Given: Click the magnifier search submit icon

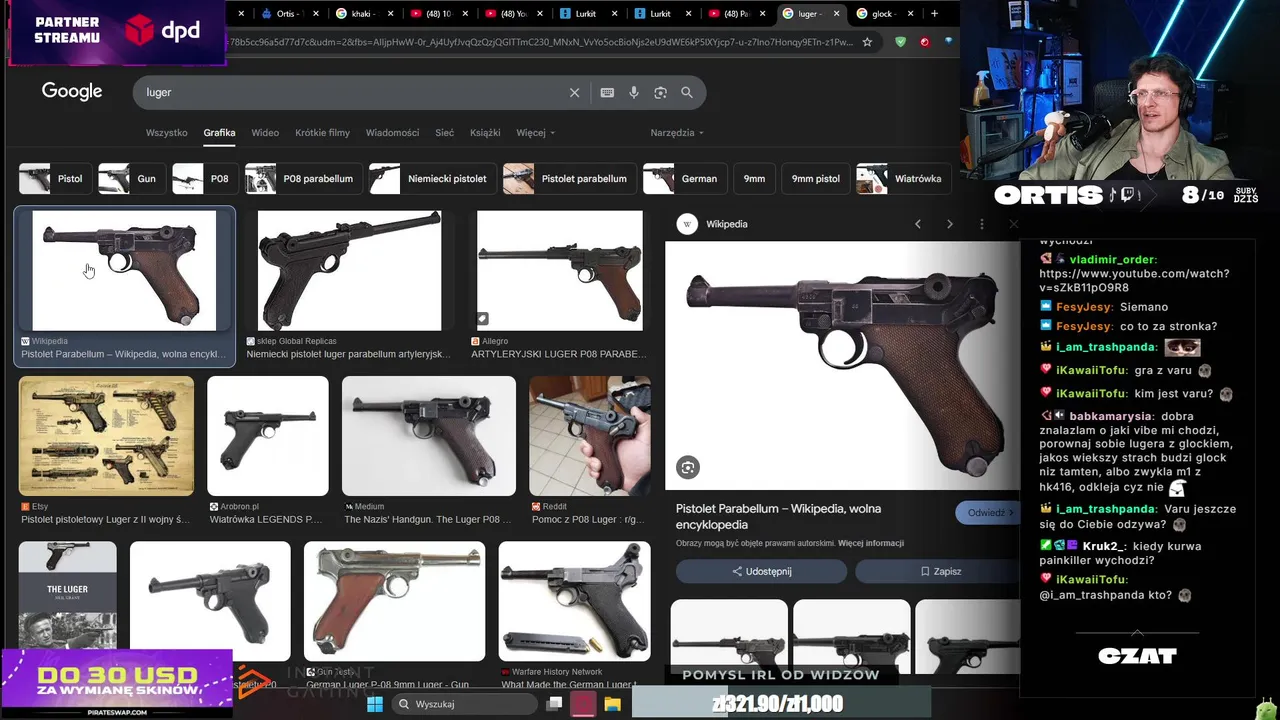Looking at the screenshot, I should [687, 92].
